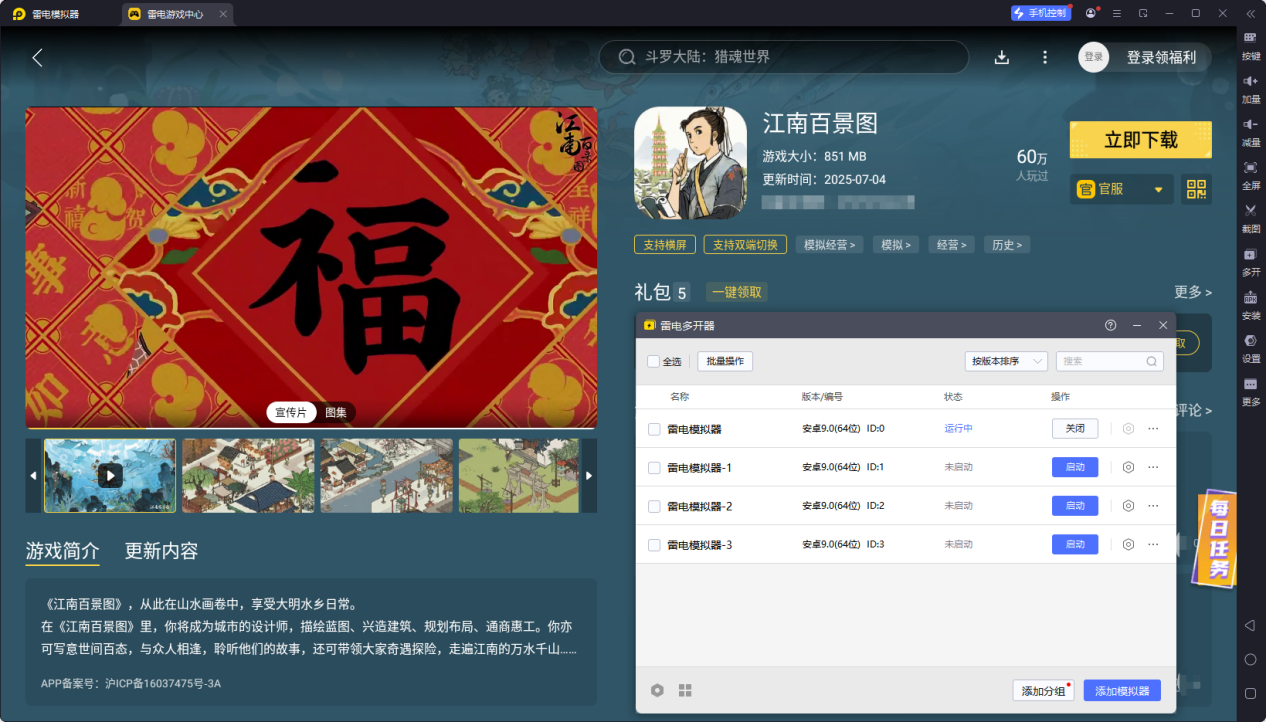Image resolution: width=1266 pixels, height=722 pixels.
Task: Open the 模拟经营 > category tag
Action: pos(830,245)
